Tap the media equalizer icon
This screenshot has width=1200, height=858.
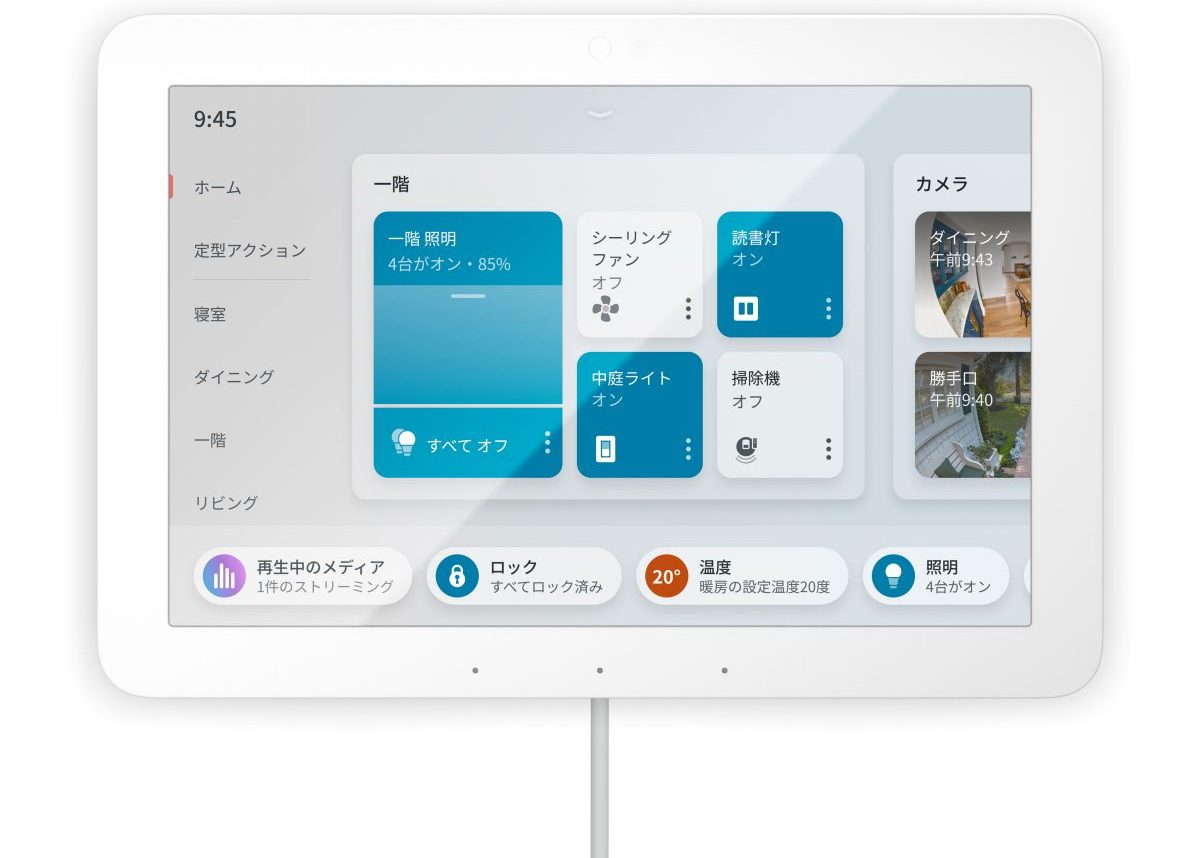224,576
